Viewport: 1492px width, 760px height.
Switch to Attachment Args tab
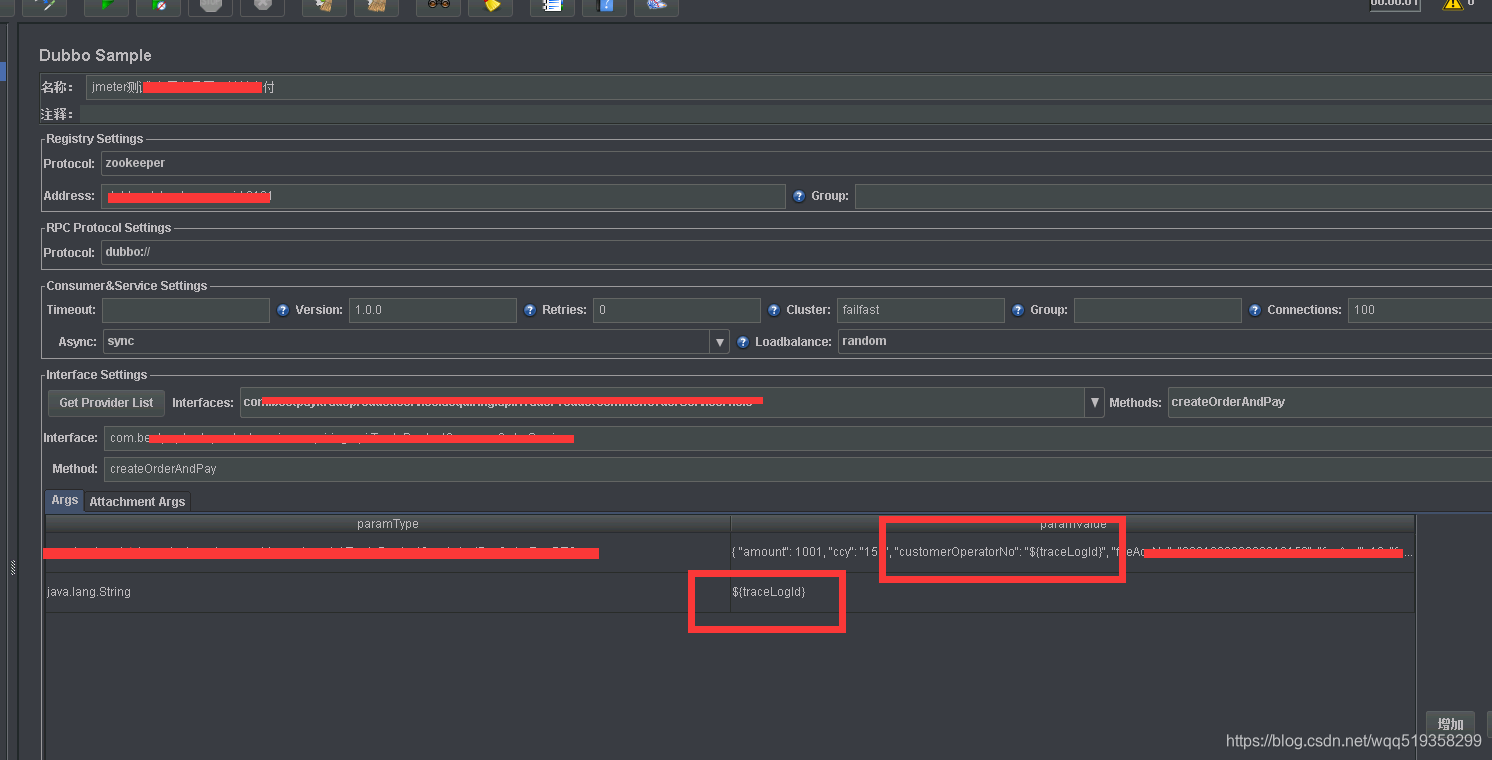pos(137,501)
